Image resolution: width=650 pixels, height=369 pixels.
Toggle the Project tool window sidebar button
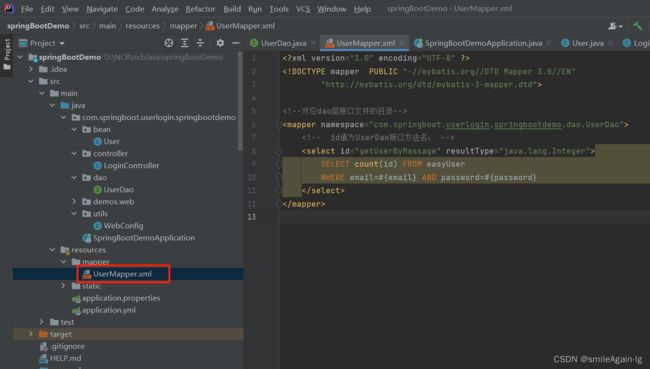[7, 54]
